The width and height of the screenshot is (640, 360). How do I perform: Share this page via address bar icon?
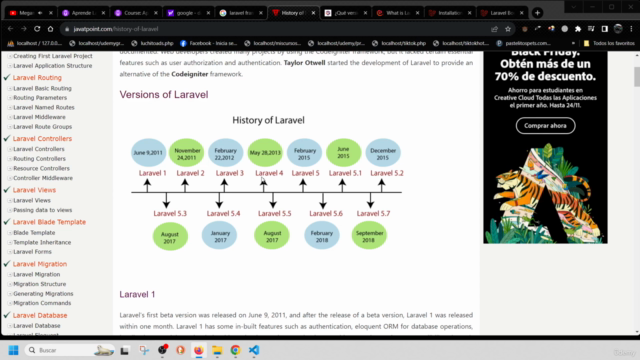click(x=494, y=29)
